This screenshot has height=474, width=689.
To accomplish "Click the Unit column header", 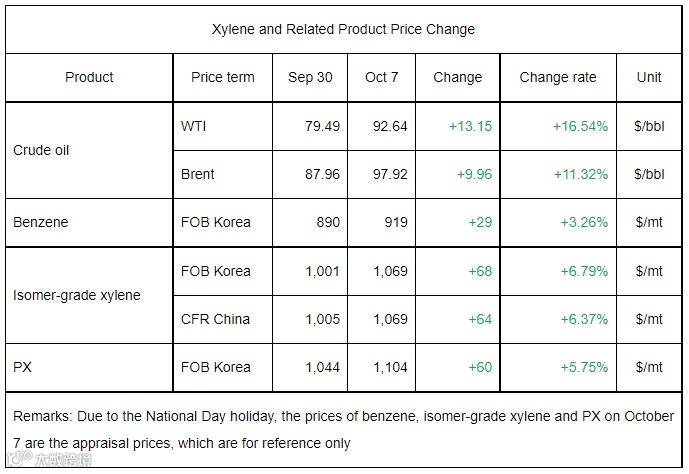I will point(649,77).
